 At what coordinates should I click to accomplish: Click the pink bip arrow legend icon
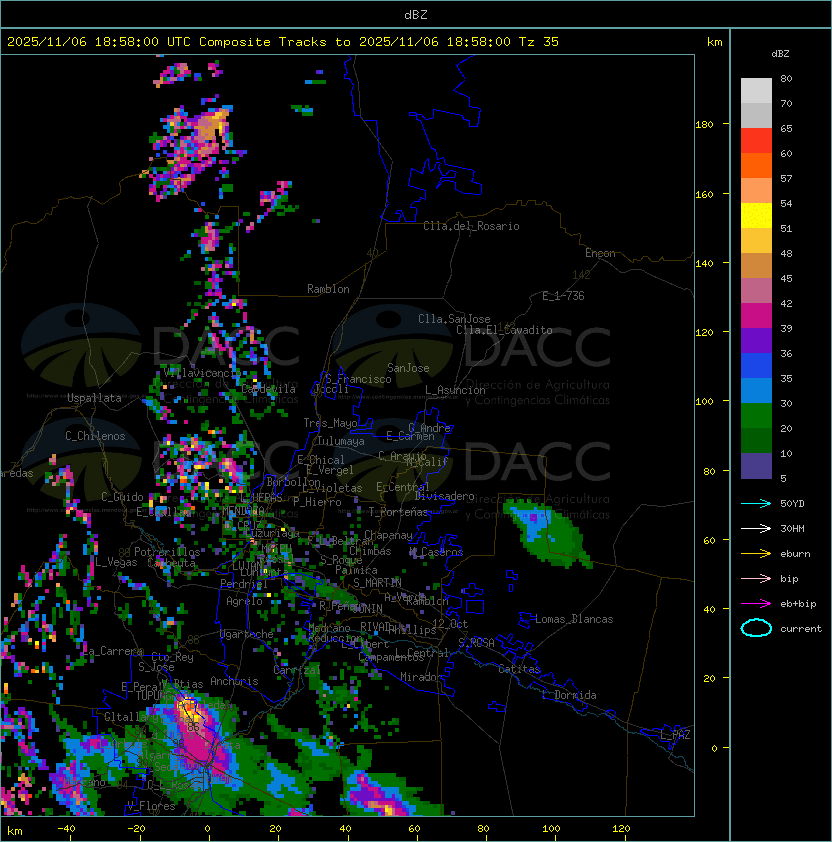756,579
